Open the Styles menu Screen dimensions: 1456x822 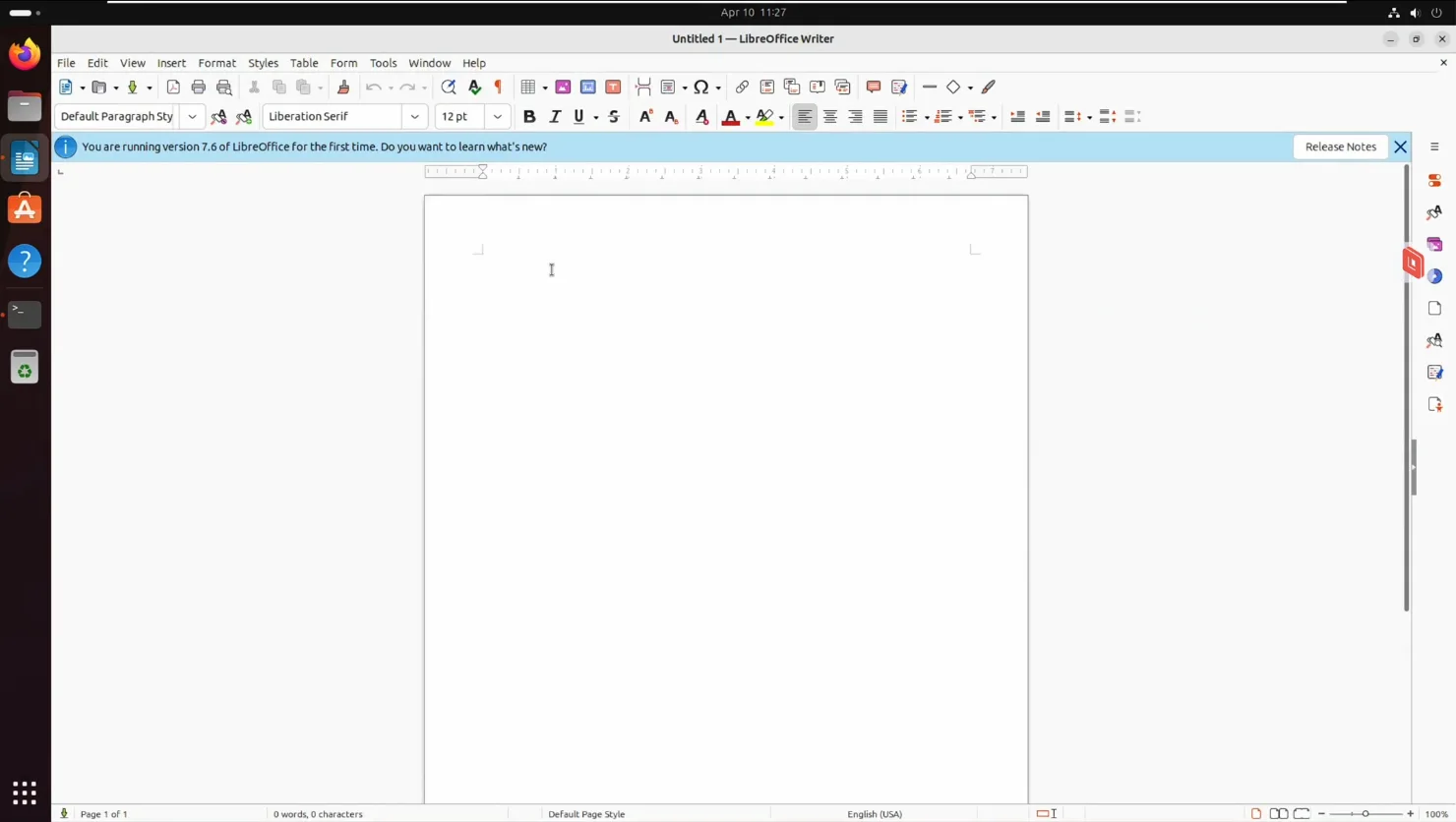263,63
